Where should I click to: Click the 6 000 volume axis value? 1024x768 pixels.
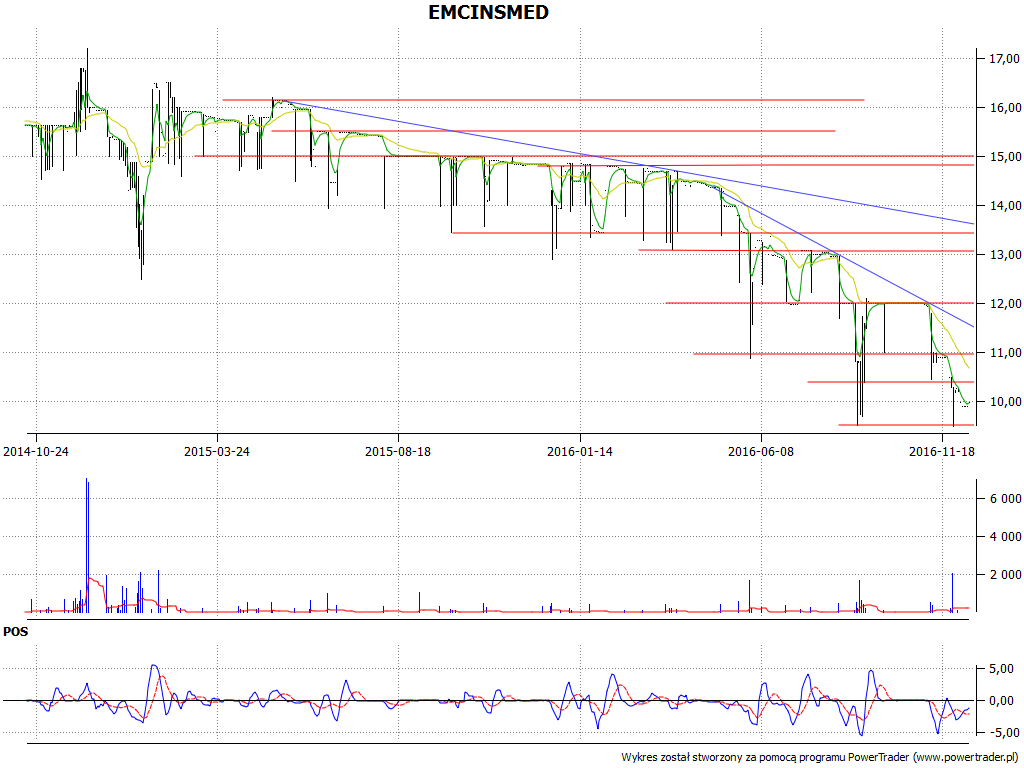pos(1006,499)
